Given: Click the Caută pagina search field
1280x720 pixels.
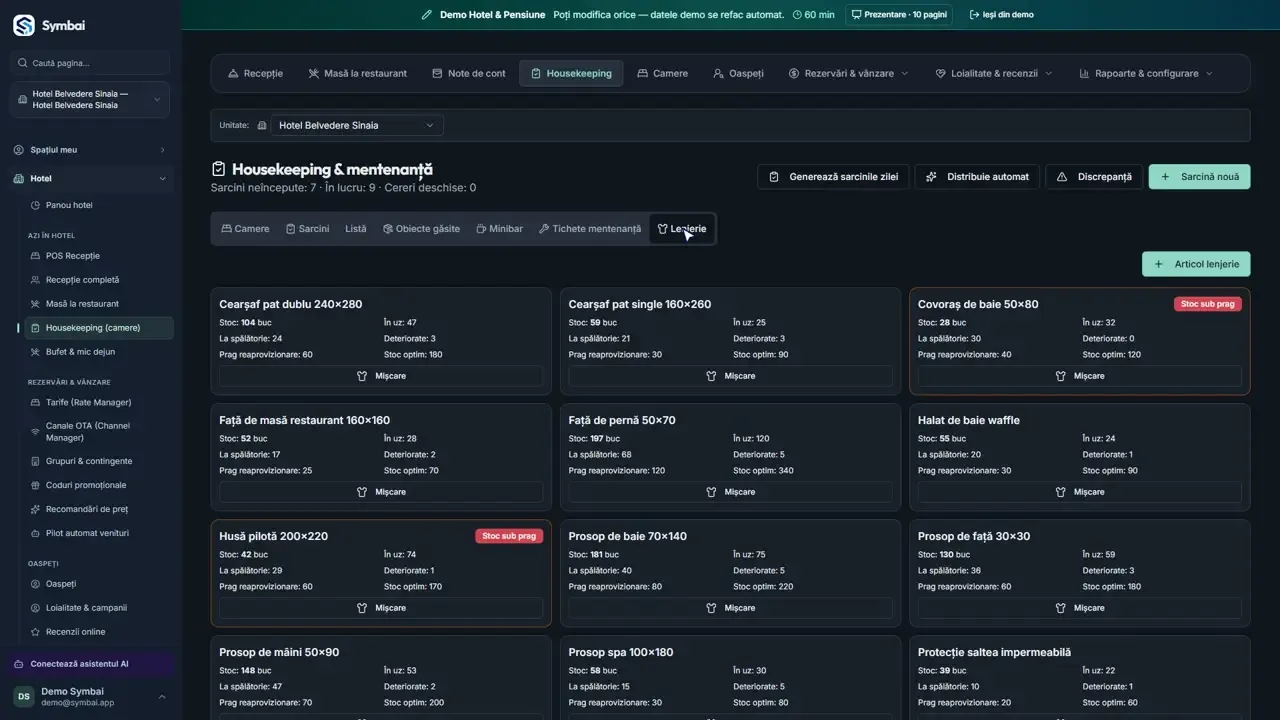Looking at the screenshot, I should [90, 63].
